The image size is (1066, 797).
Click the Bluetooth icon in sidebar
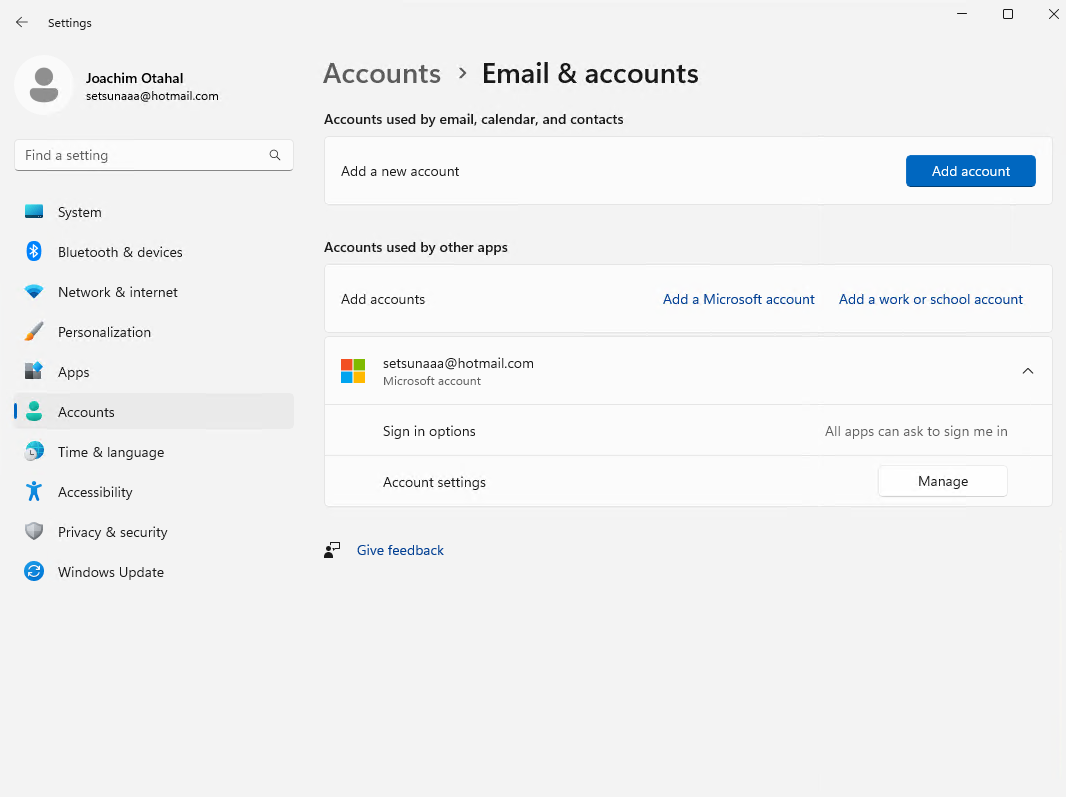click(34, 252)
